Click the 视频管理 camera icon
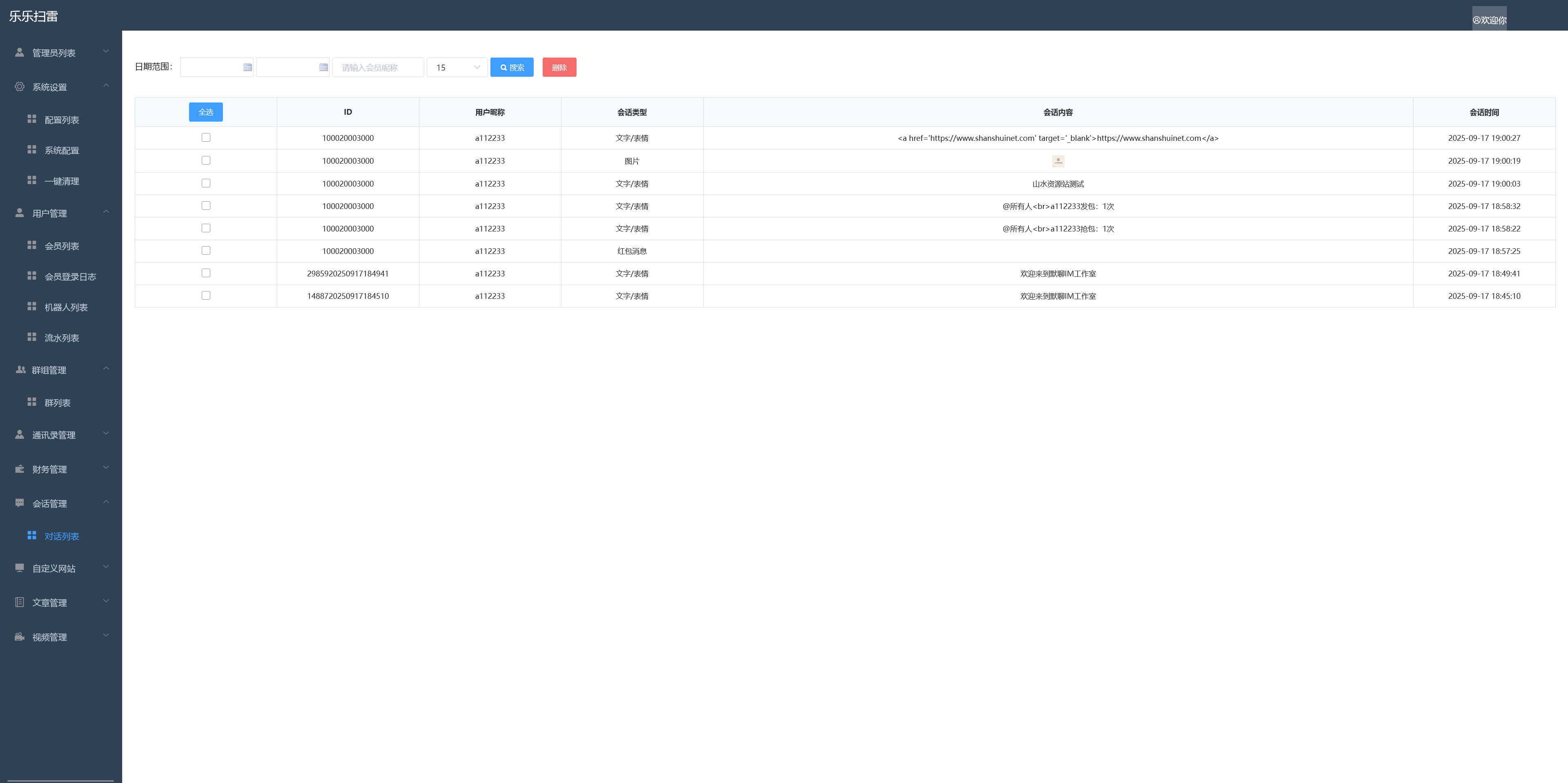 pyautogui.click(x=20, y=636)
